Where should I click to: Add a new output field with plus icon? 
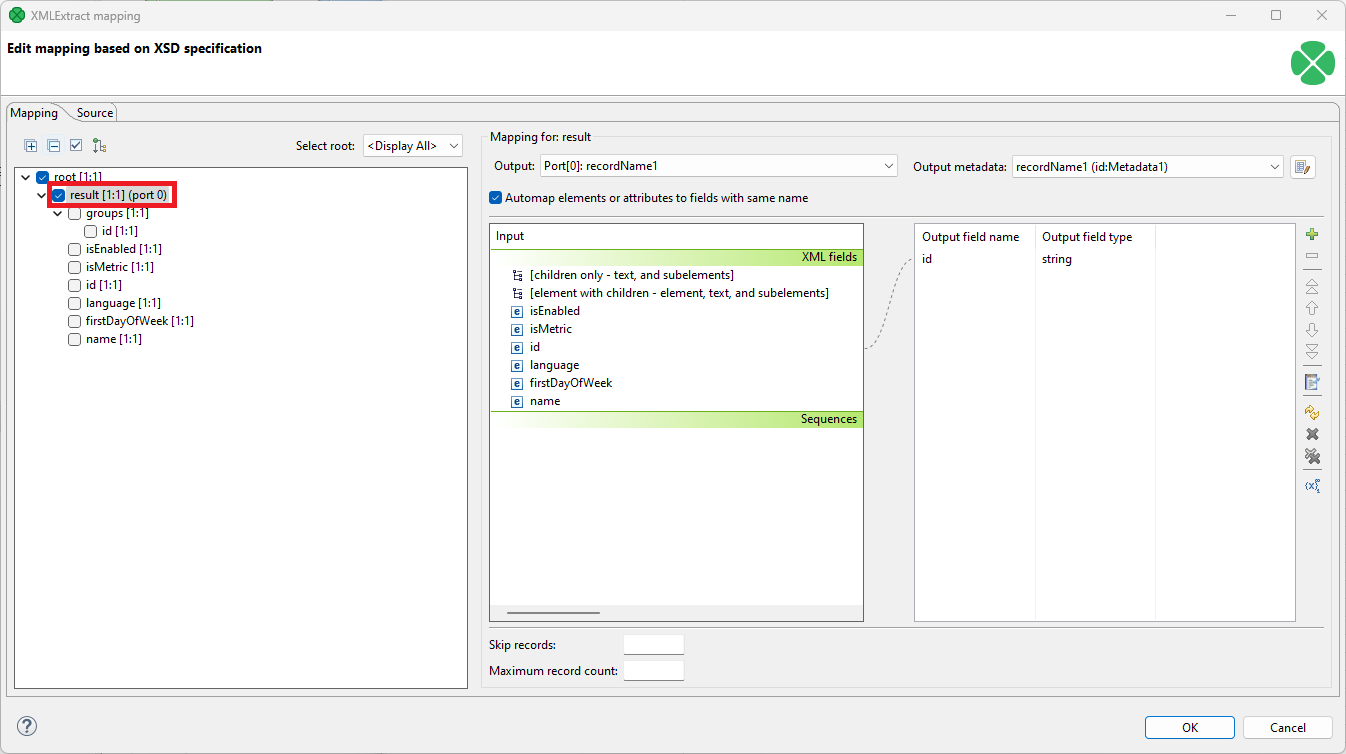click(1312, 233)
